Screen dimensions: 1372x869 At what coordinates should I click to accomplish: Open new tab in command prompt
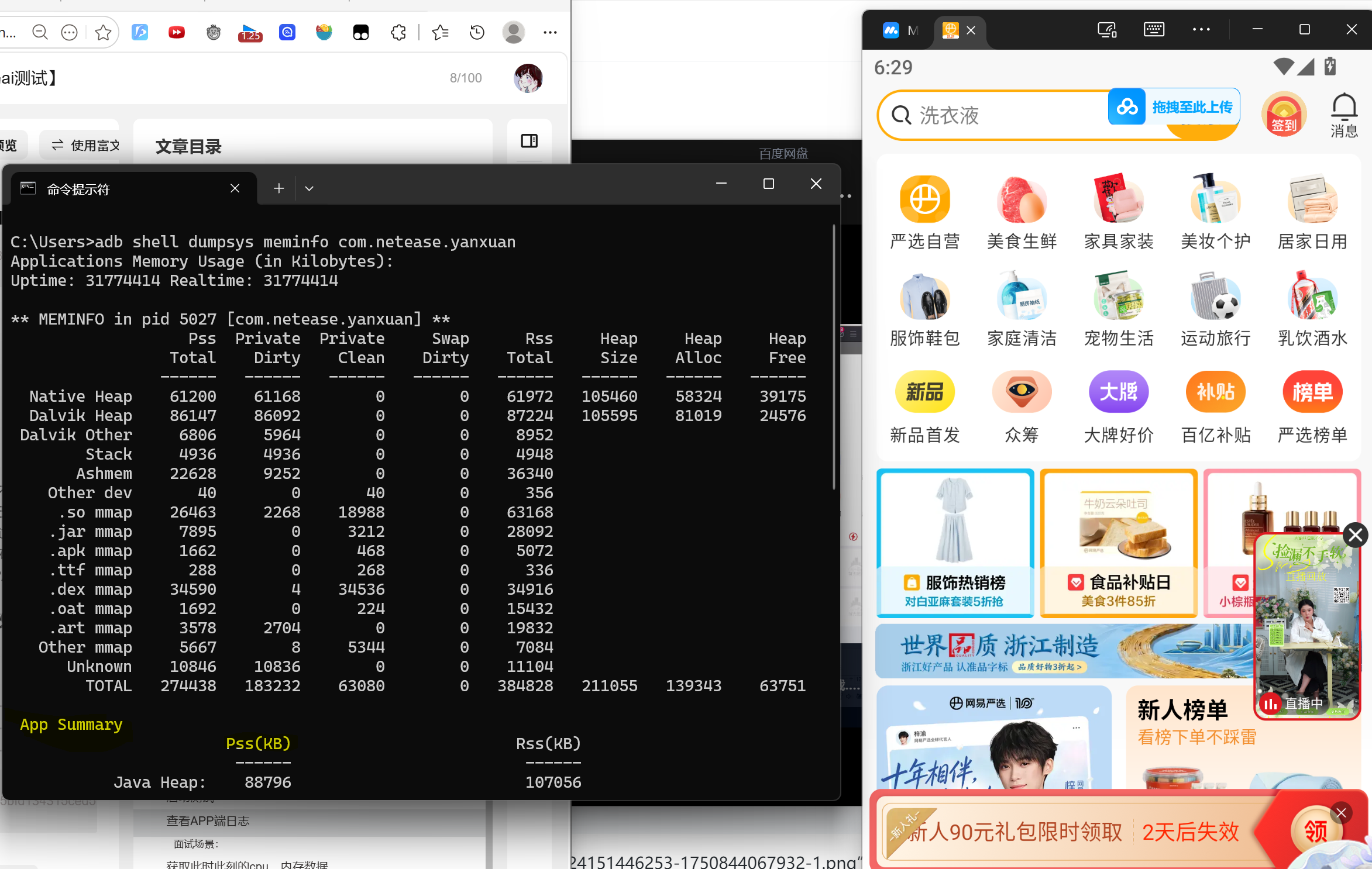tap(278, 188)
